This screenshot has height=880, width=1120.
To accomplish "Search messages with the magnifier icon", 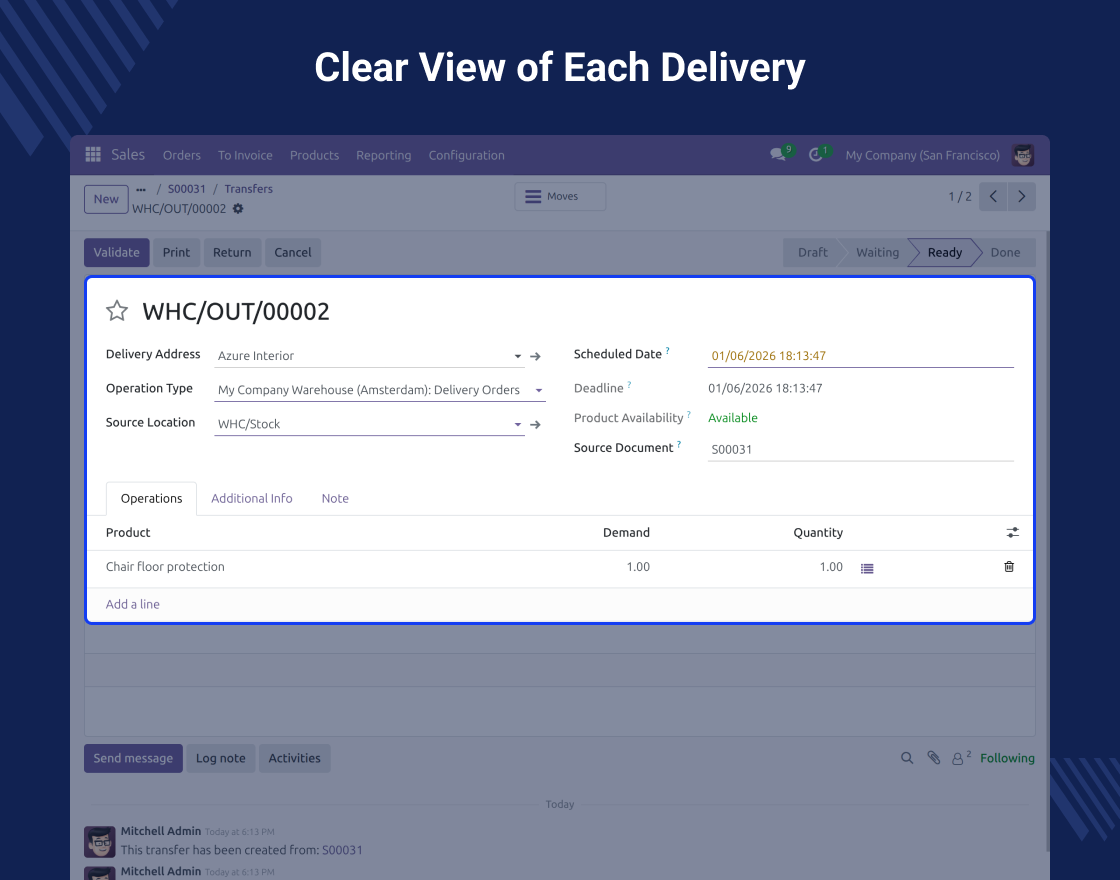I will point(907,758).
